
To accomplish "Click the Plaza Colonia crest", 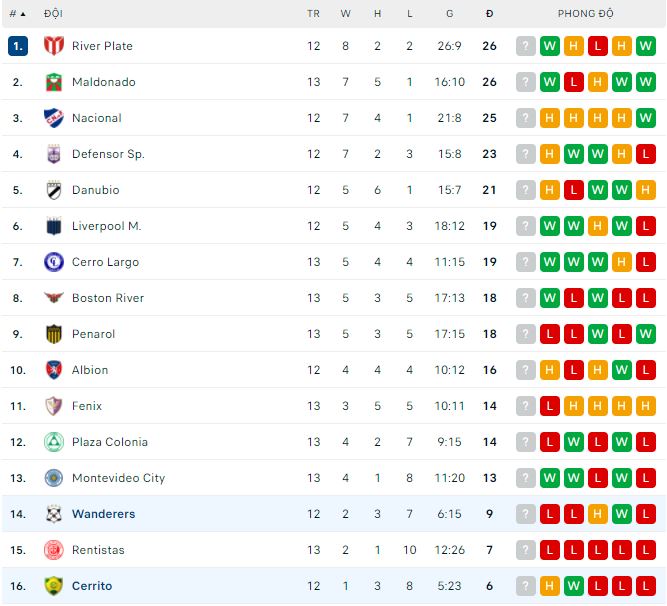I will pos(53,442).
